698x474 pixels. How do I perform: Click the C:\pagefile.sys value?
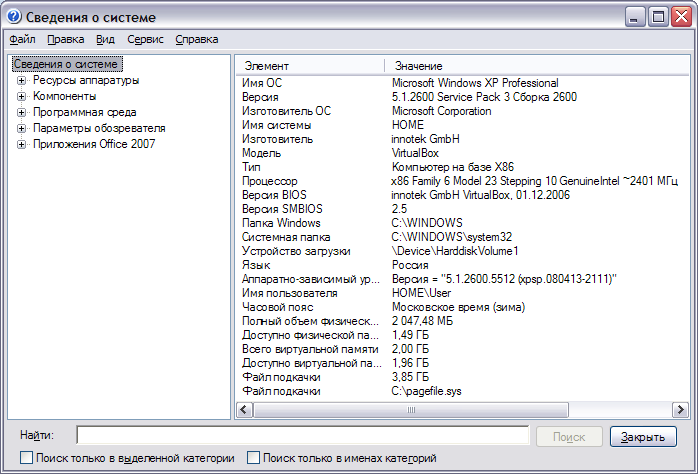[x=426, y=392]
